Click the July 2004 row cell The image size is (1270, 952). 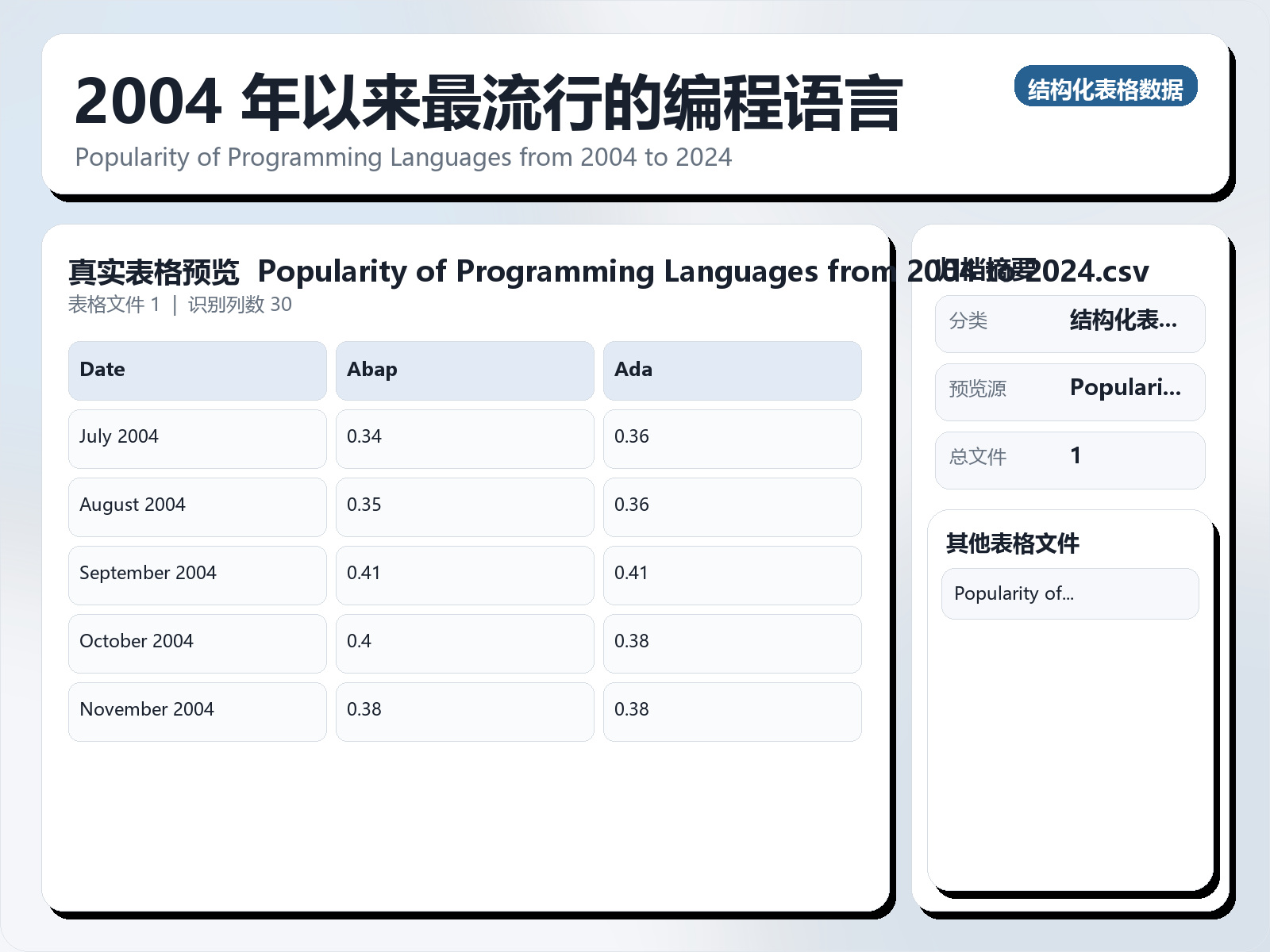tap(197, 438)
